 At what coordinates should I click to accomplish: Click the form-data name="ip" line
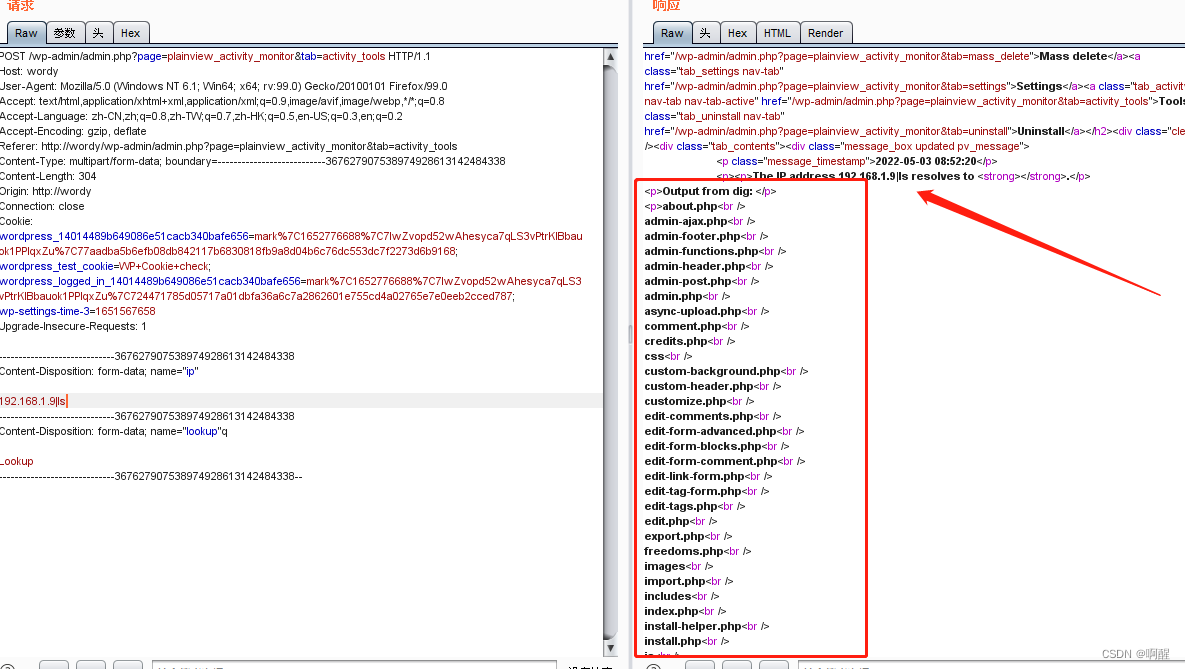99,371
